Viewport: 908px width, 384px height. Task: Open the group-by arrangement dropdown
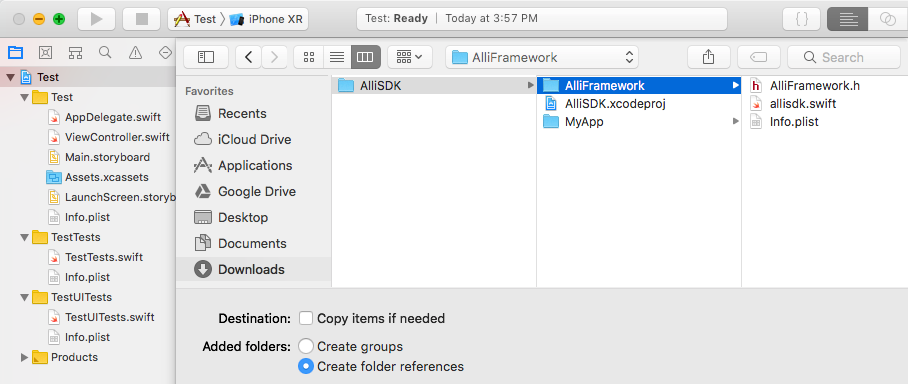coord(409,57)
